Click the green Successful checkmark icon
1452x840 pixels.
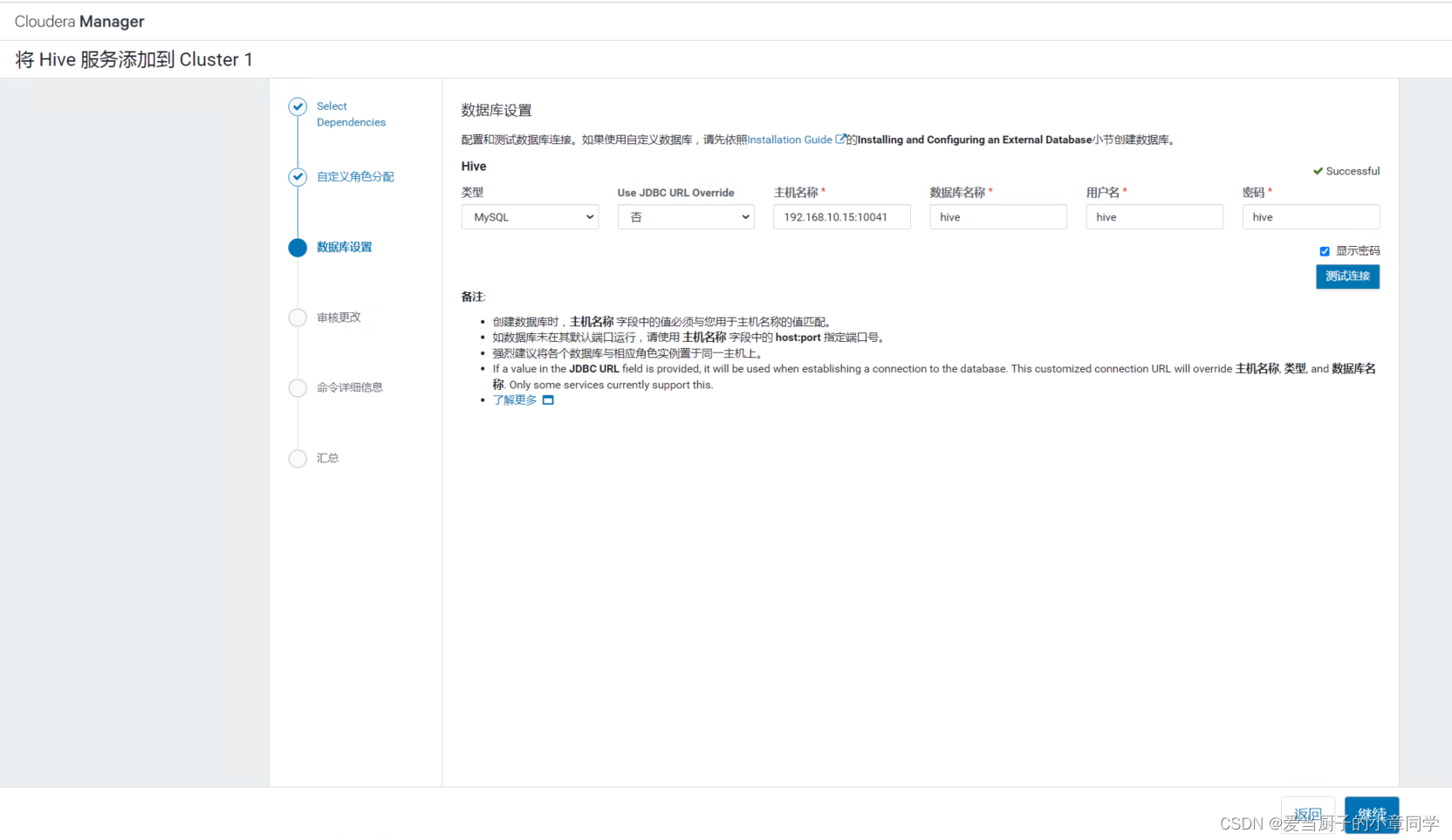1318,171
